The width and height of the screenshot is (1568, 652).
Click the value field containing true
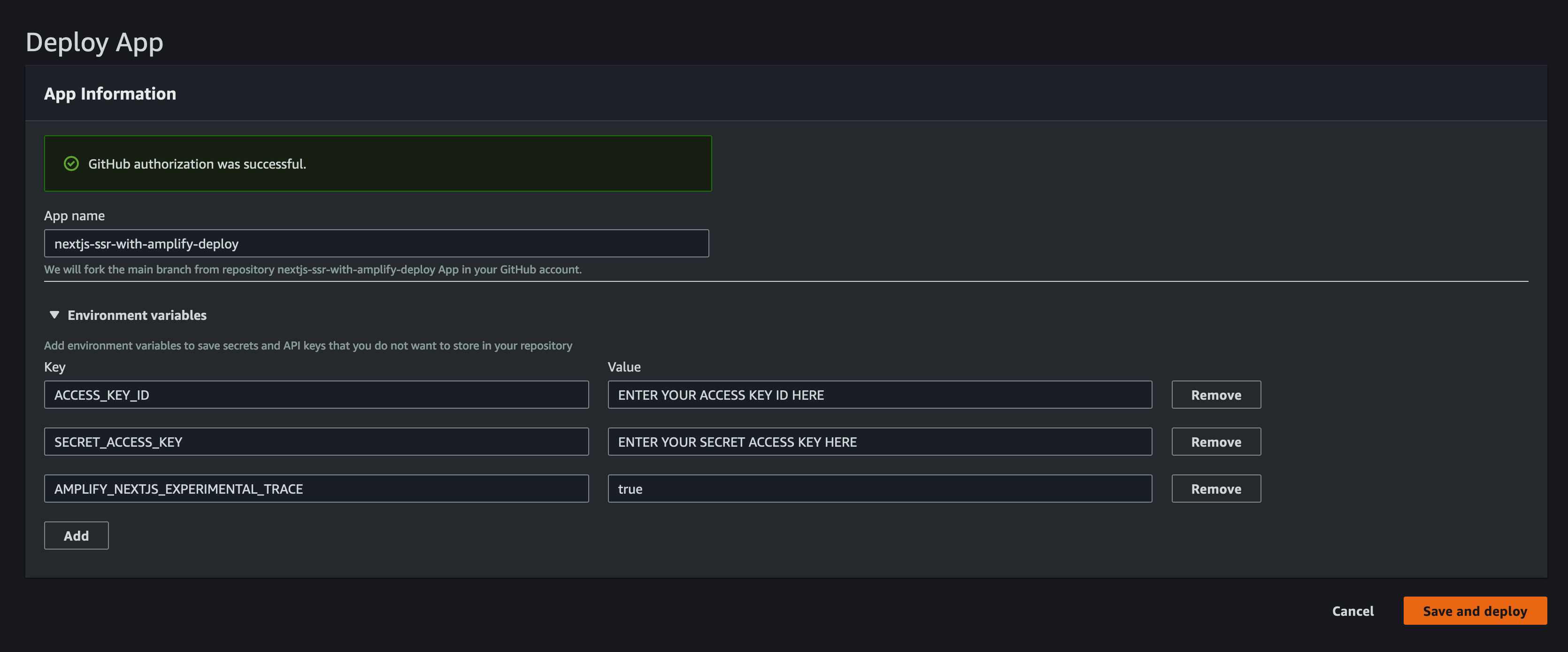[x=879, y=489]
